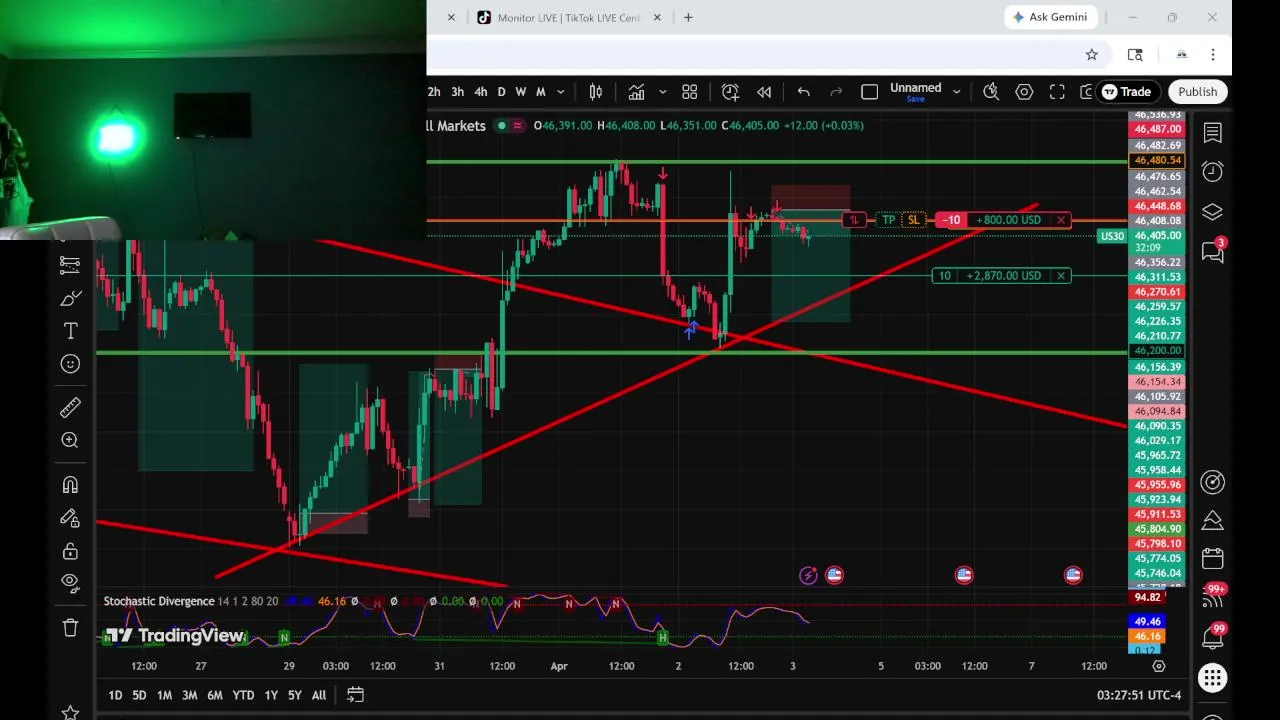The height and width of the screenshot is (720, 1280).
Task: Select the Measure ruler tool
Action: (70, 407)
